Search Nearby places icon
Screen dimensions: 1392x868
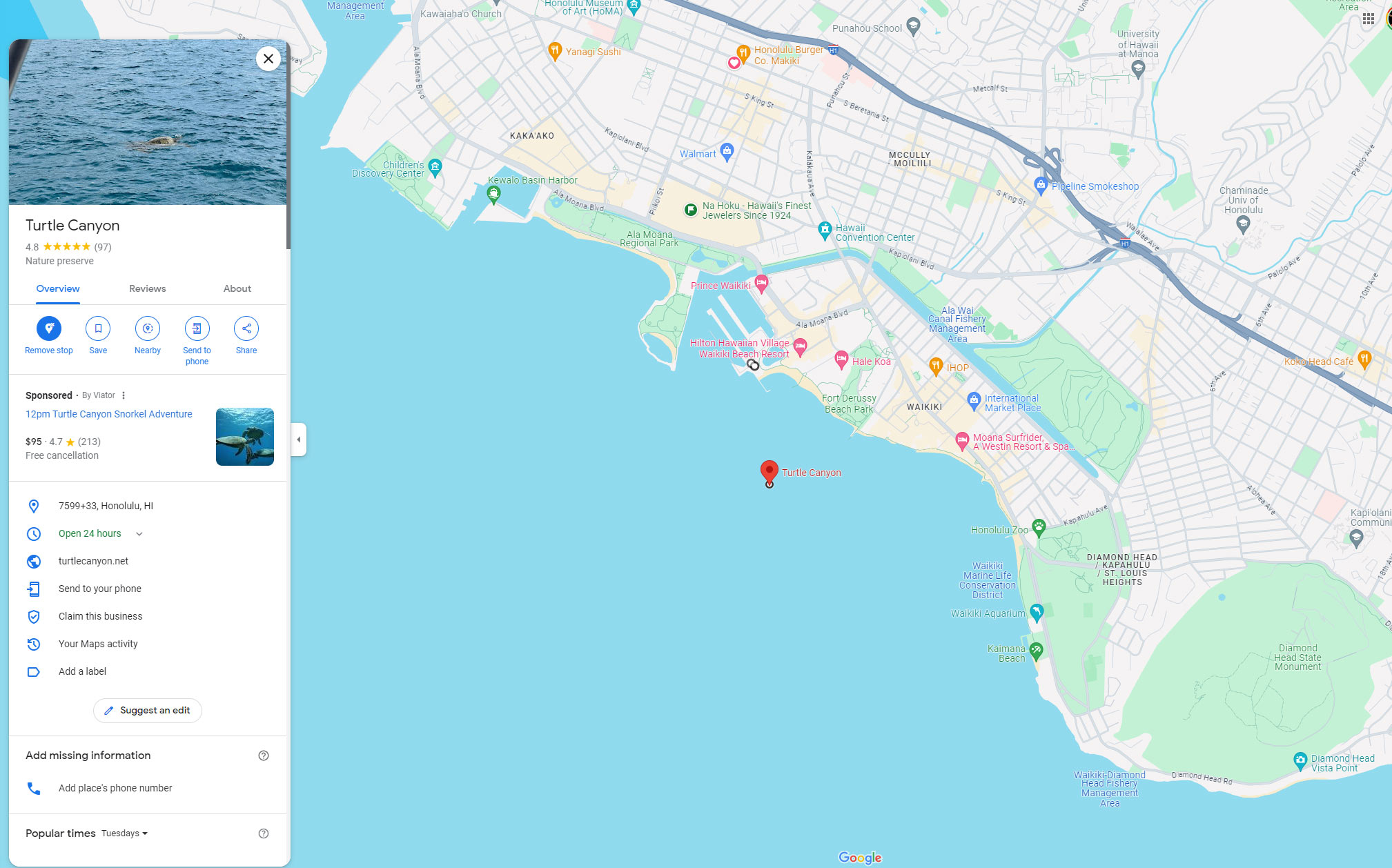(148, 328)
